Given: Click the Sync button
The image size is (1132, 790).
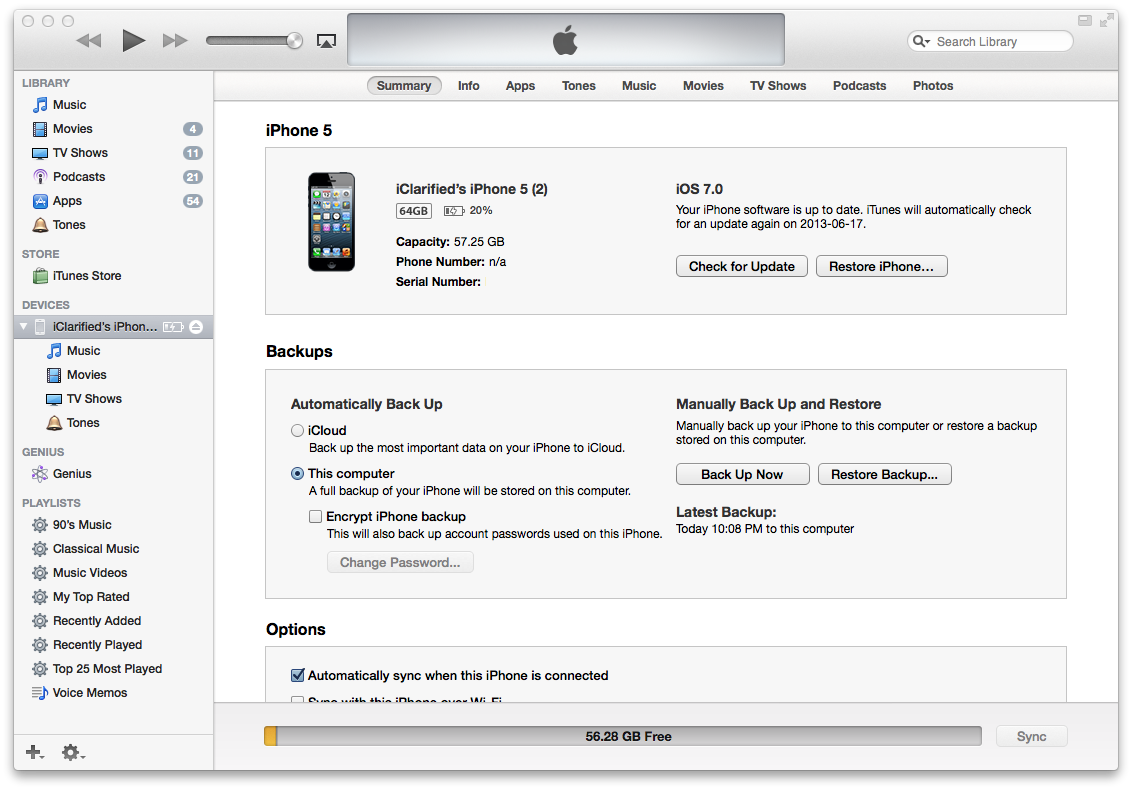Looking at the screenshot, I should [x=1032, y=737].
